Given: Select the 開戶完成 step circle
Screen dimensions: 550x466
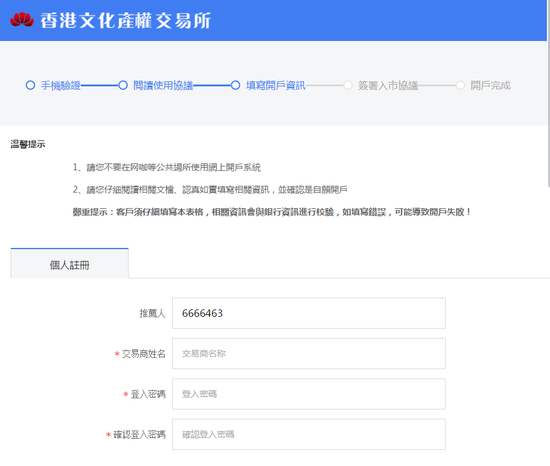Looking at the screenshot, I should (x=460, y=85).
